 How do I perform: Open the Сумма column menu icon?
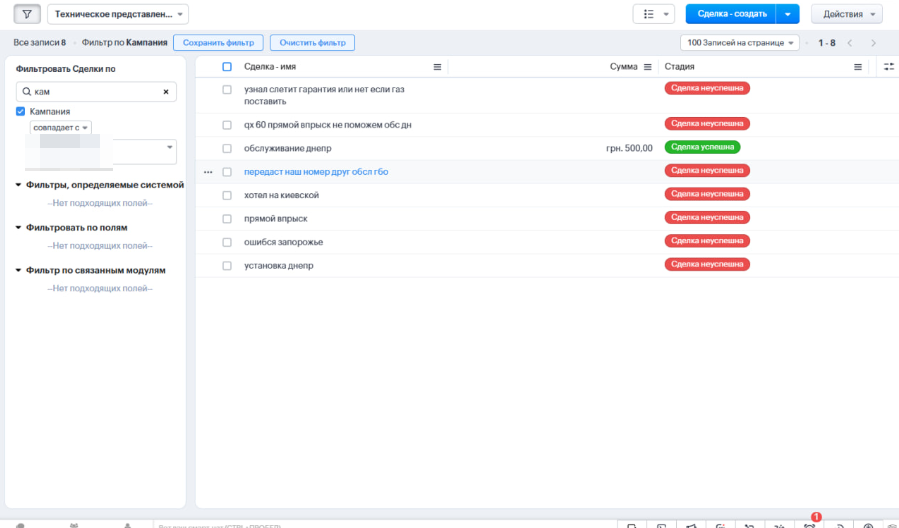click(647, 67)
